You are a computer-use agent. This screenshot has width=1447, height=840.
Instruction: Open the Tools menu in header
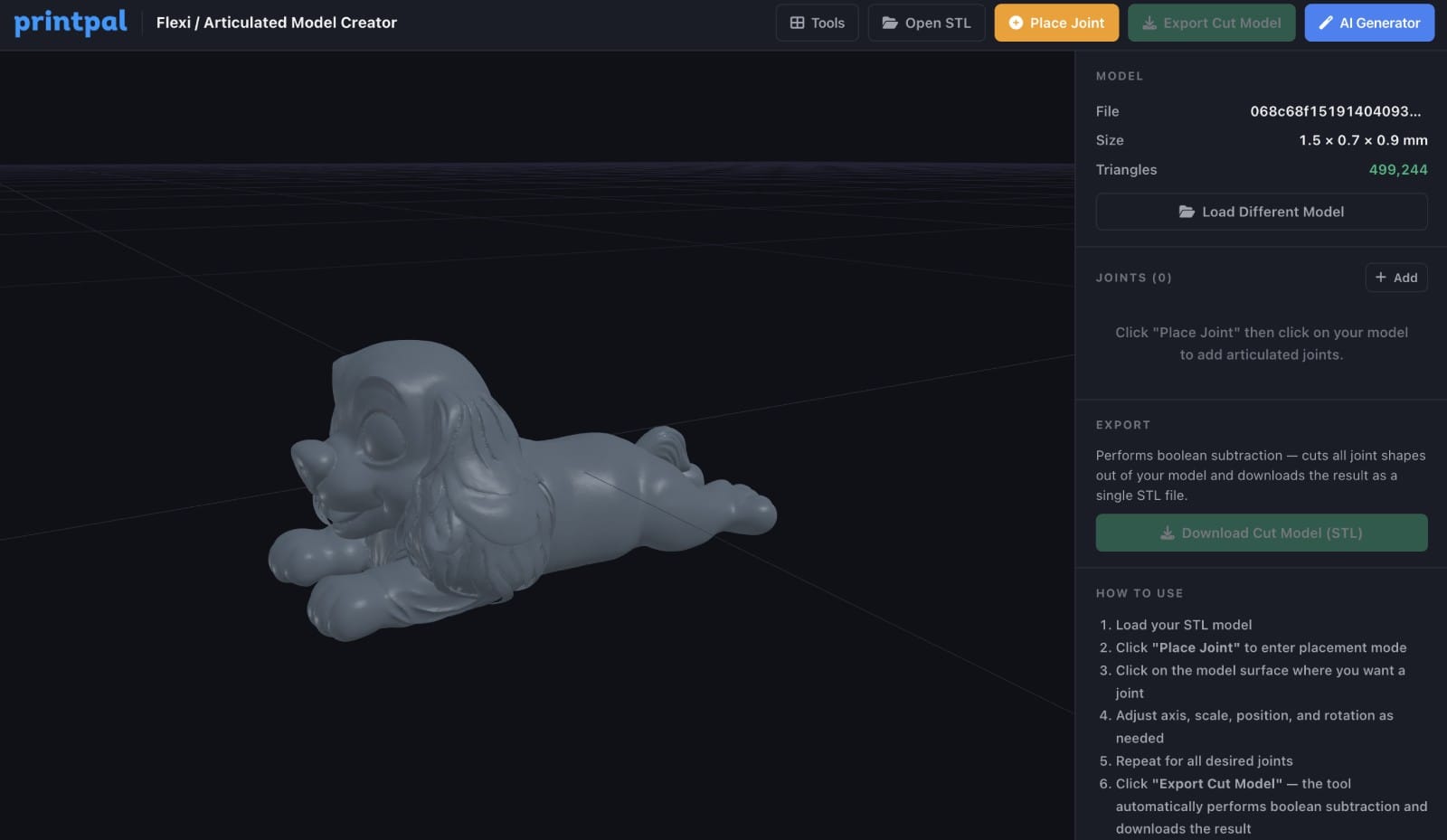(x=817, y=23)
